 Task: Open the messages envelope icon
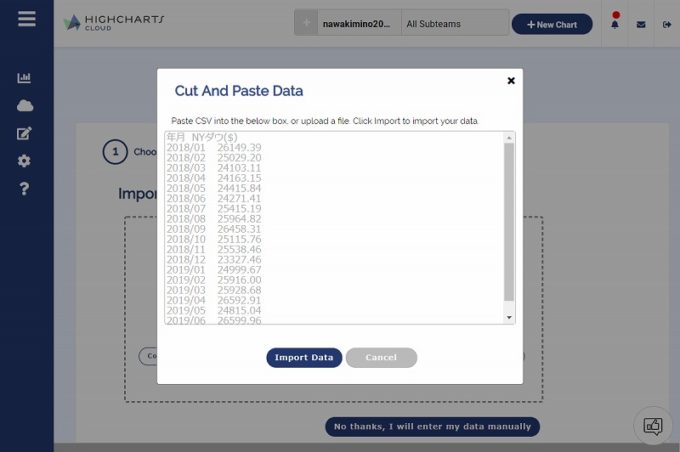[641, 25]
